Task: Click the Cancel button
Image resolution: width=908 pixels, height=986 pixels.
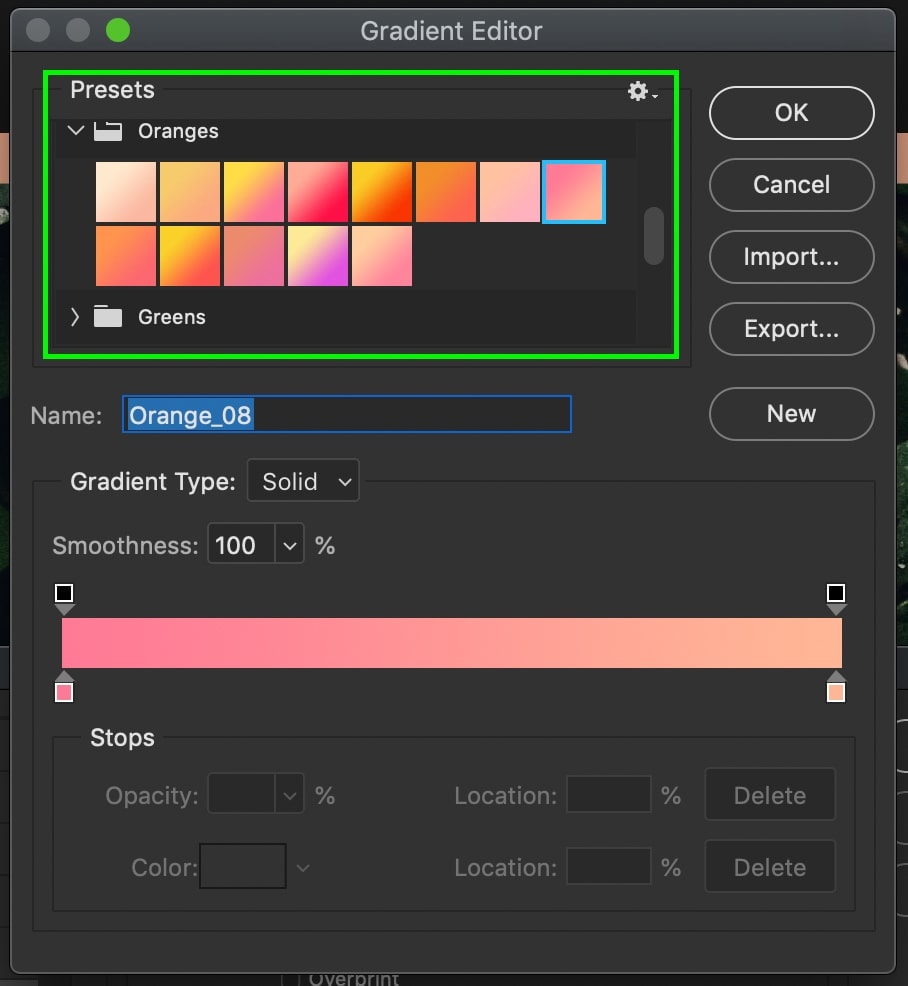Action: [792, 185]
